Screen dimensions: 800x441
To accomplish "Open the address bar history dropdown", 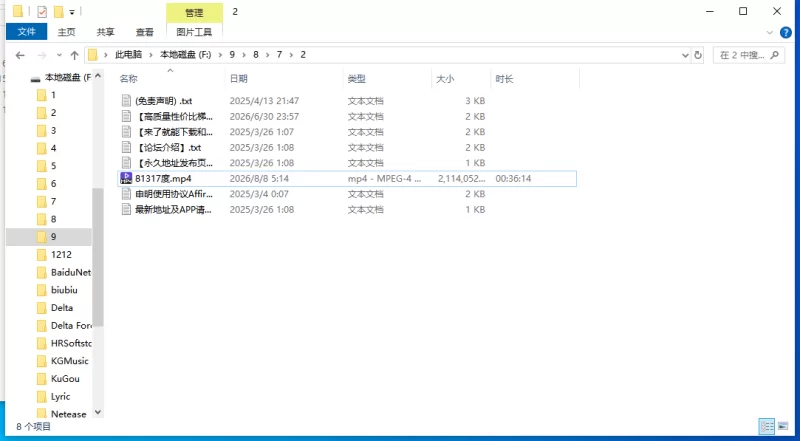I will pyautogui.click(x=685, y=55).
